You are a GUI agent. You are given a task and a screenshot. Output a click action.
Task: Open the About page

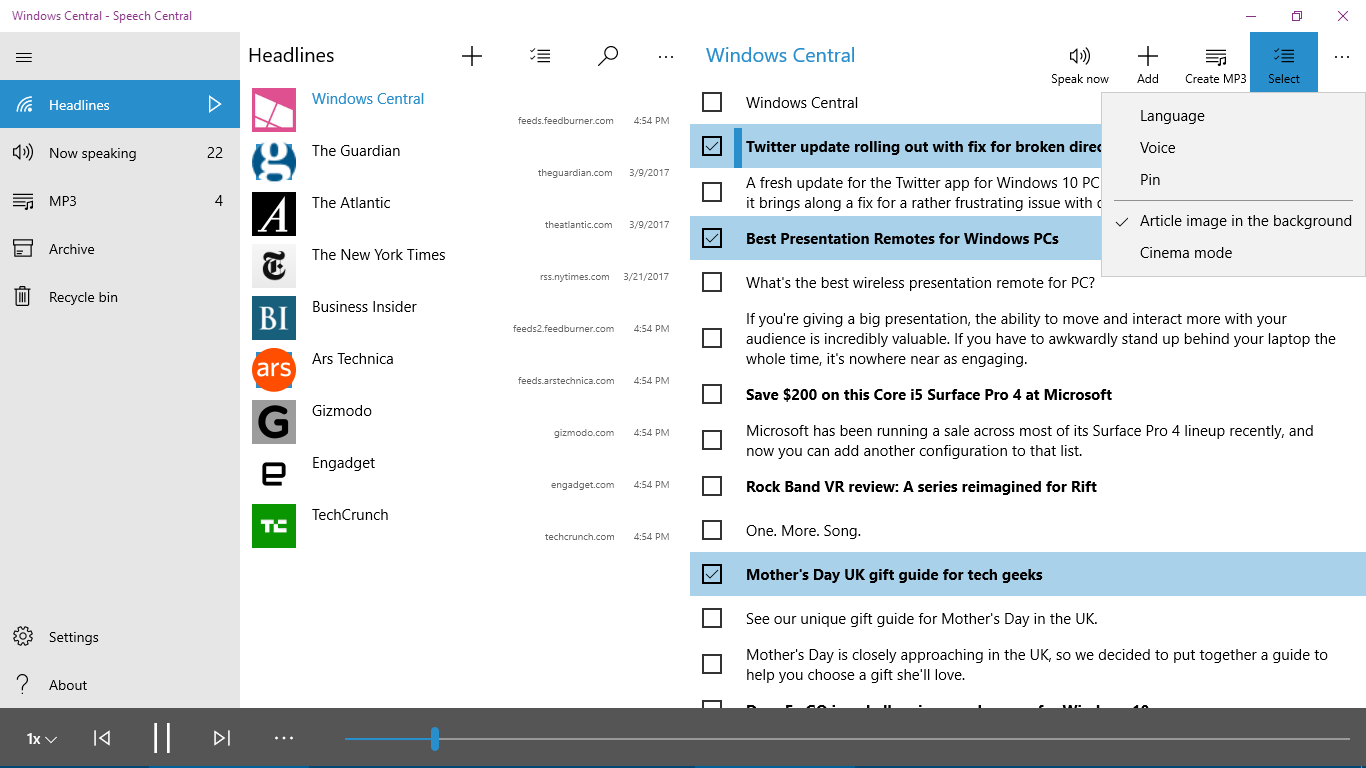pyautogui.click(x=120, y=685)
